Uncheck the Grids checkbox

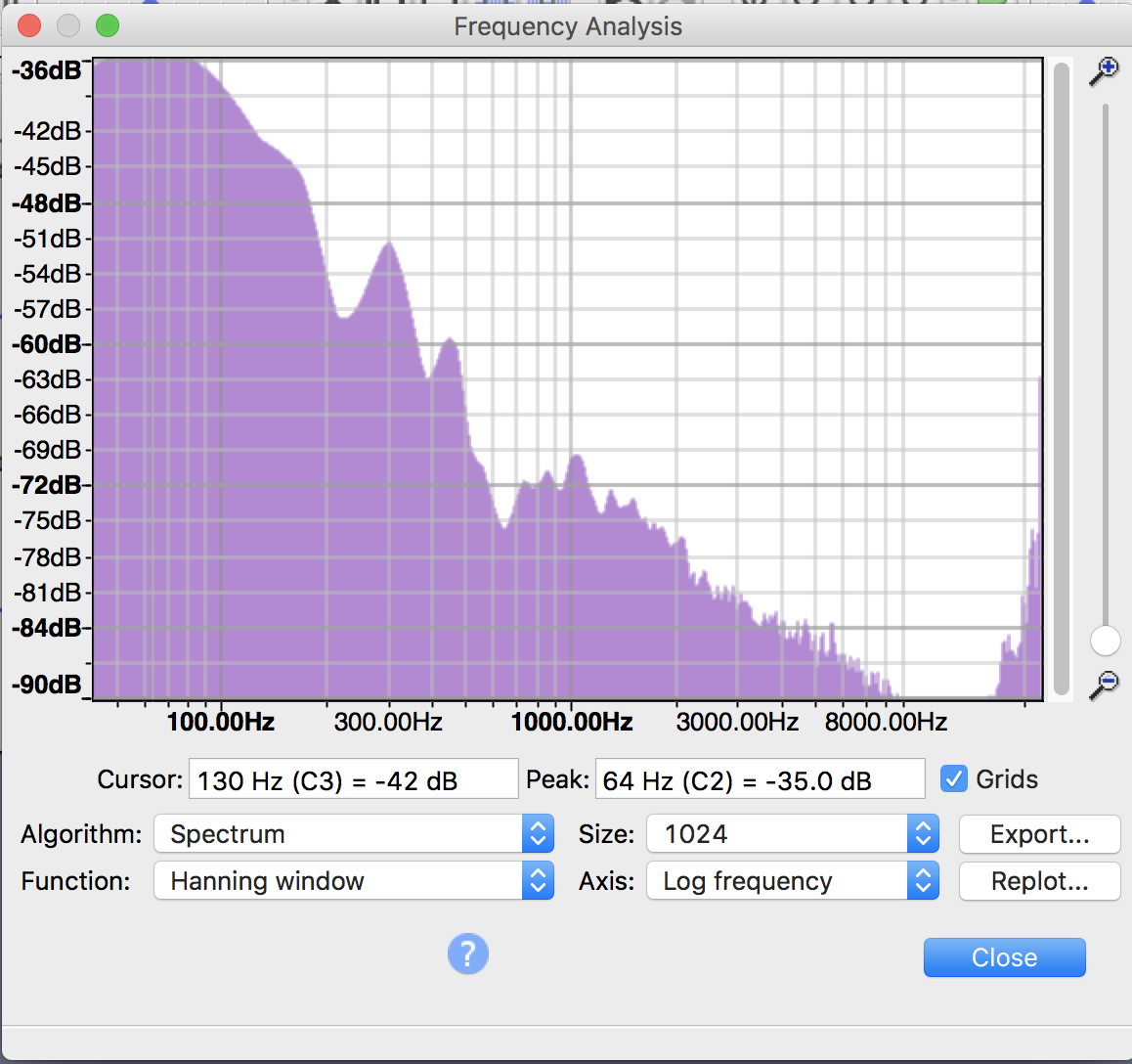(x=954, y=779)
